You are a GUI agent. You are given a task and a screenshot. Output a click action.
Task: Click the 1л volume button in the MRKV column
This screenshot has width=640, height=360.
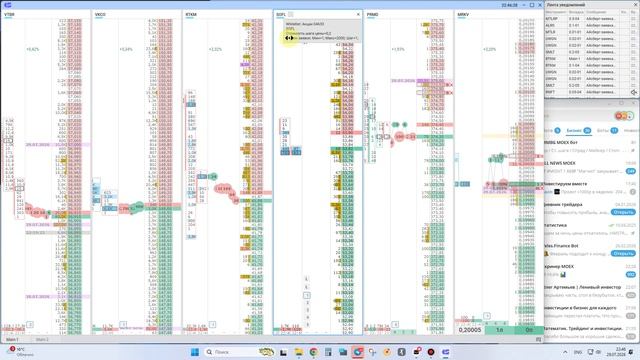pyautogui.click(x=500, y=330)
